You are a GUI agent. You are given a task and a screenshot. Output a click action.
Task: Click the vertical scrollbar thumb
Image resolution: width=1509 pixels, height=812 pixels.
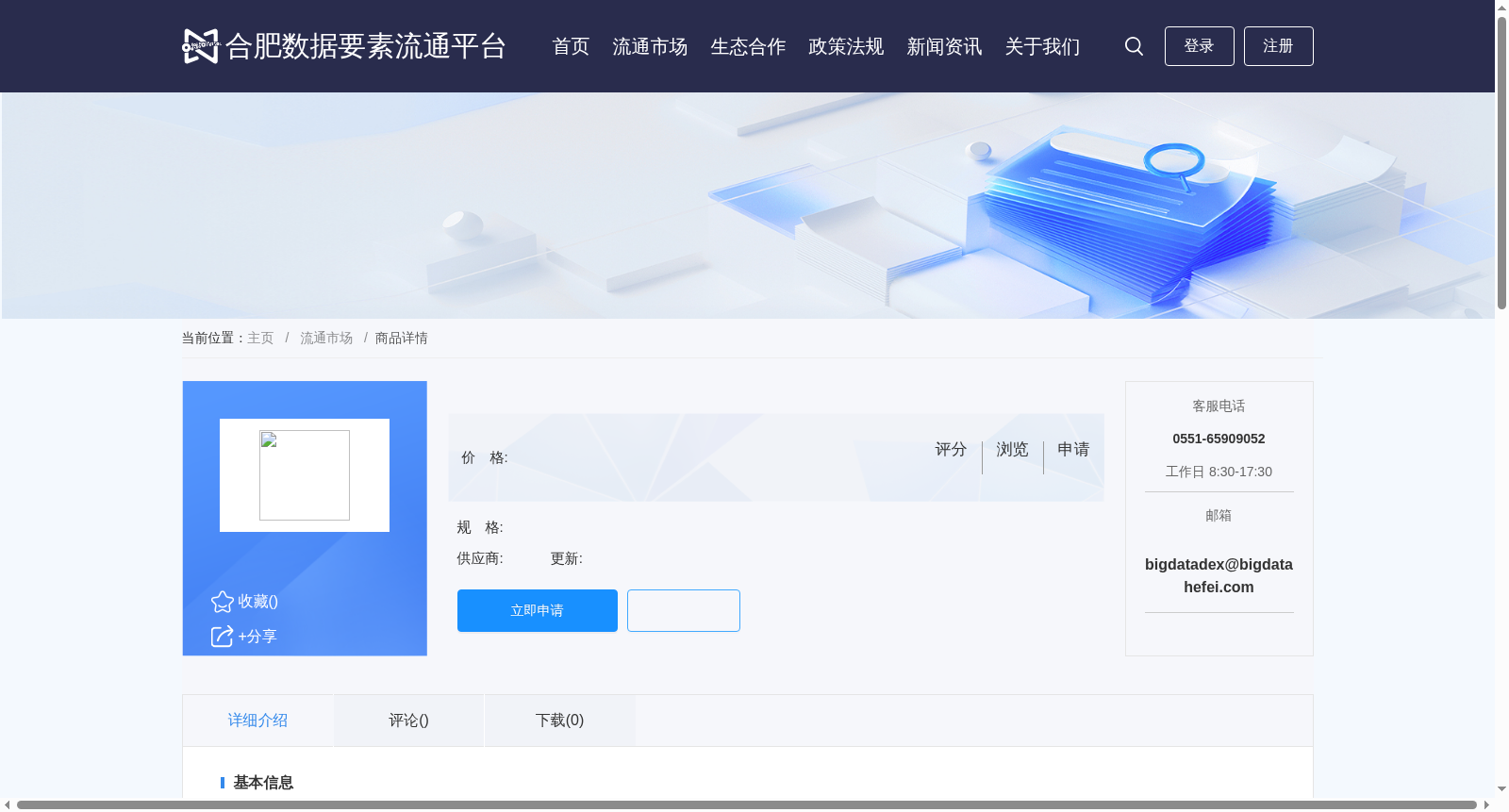(1501, 162)
